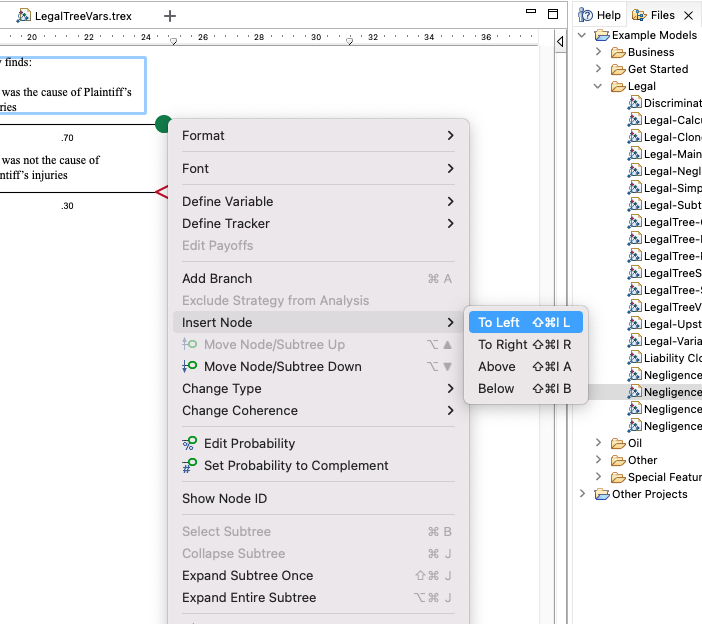This screenshot has height=624, width=702.
Task: Click the Special Features folder icon
Action: pyautogui.click(x=618, y=477)
